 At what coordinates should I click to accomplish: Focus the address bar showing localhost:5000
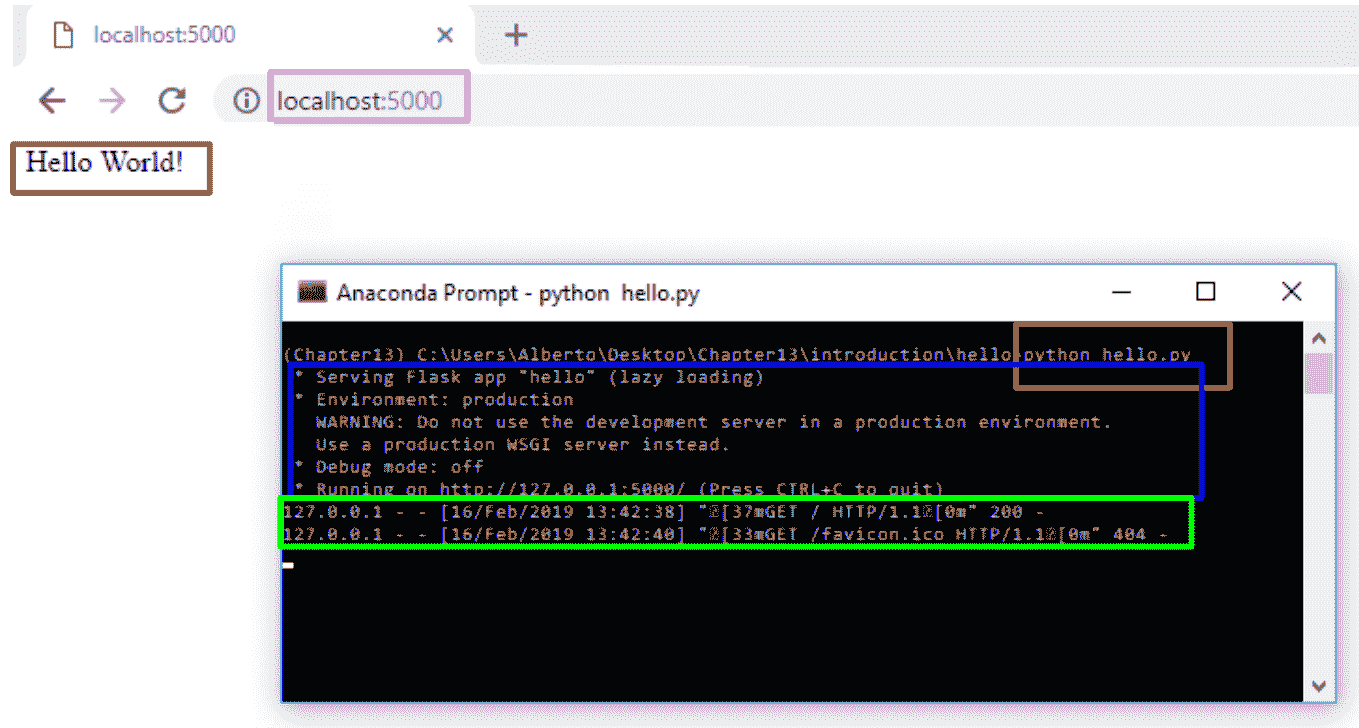[360, 100]
